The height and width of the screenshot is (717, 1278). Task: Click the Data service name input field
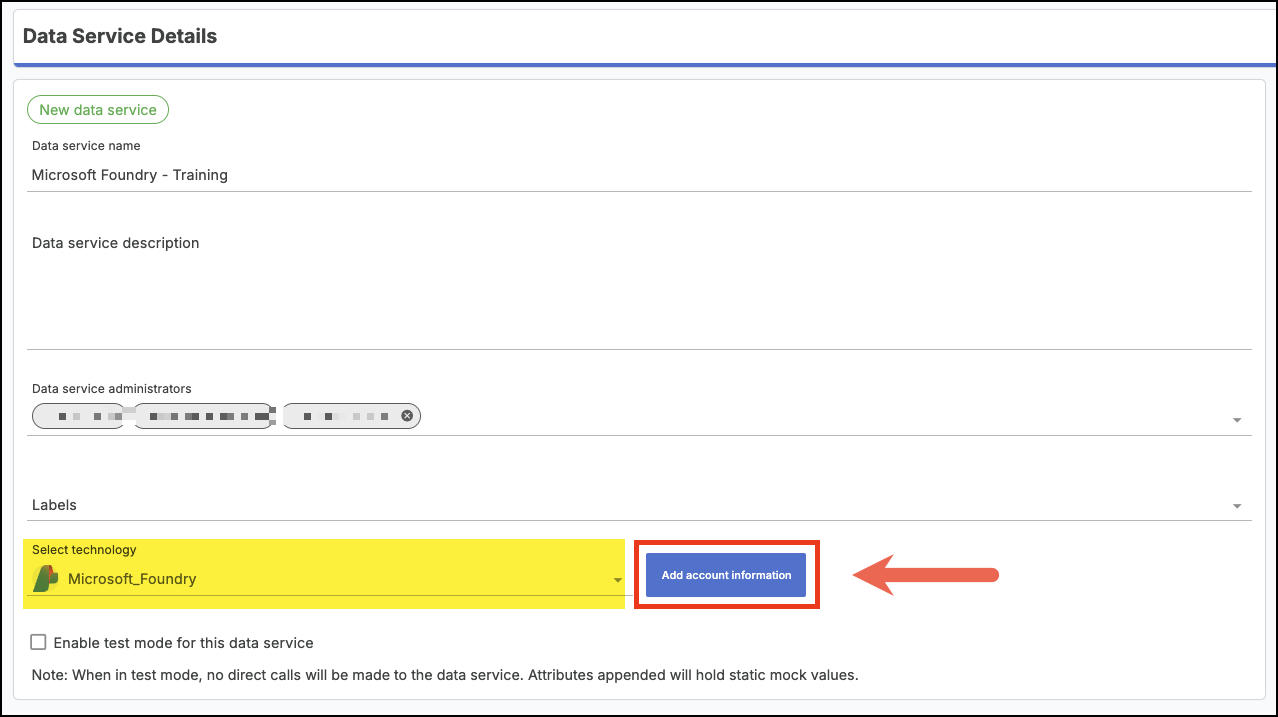coord(639,175)
